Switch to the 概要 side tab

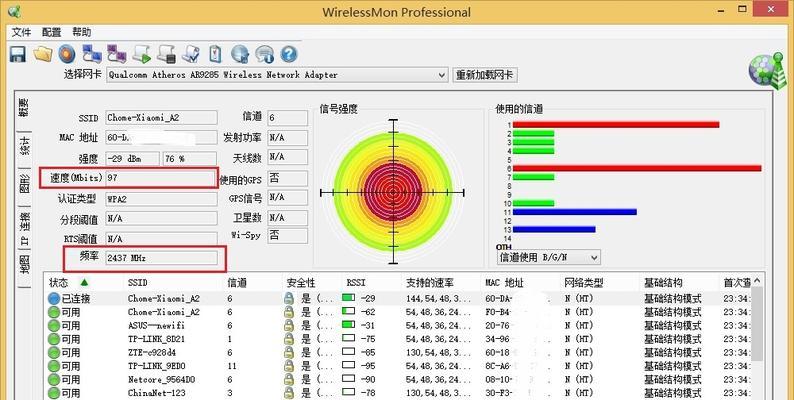click(x=24, y=108)
